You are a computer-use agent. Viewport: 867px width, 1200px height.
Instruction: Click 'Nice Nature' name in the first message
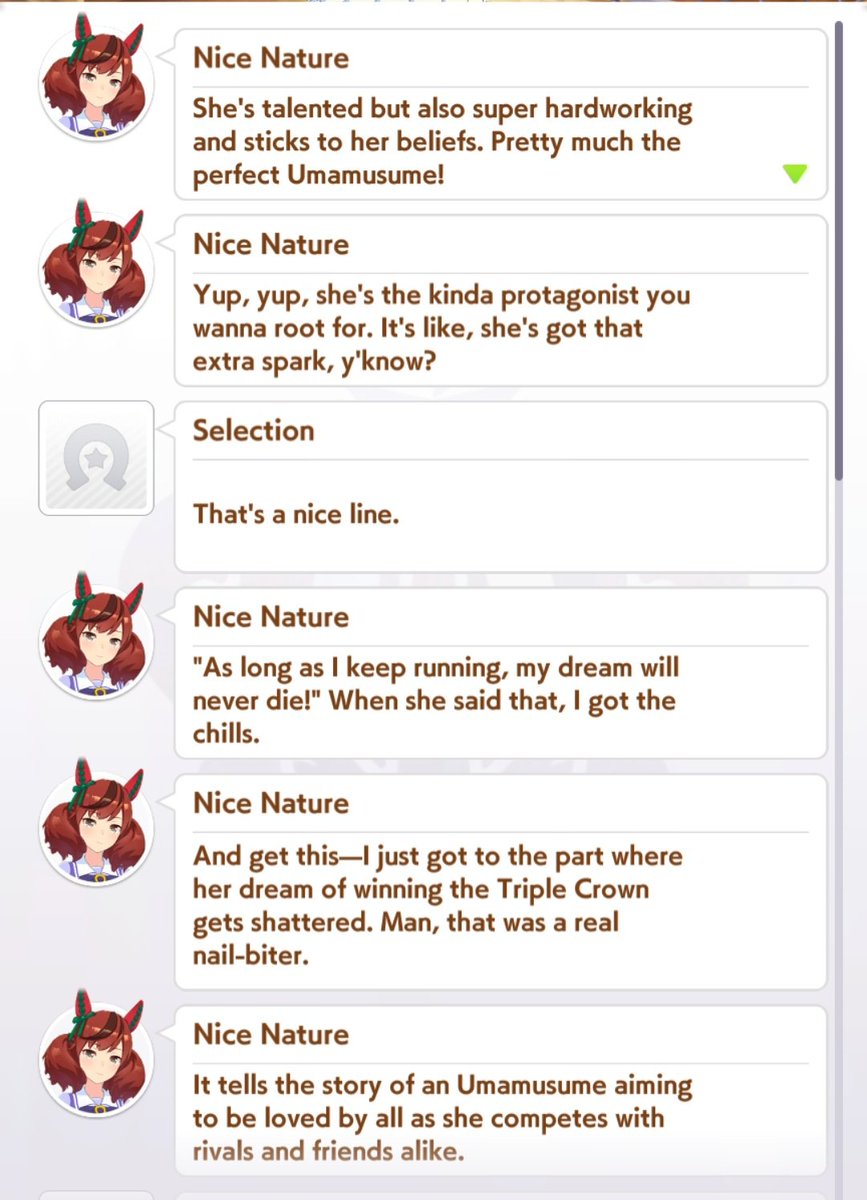pos(271,58)
